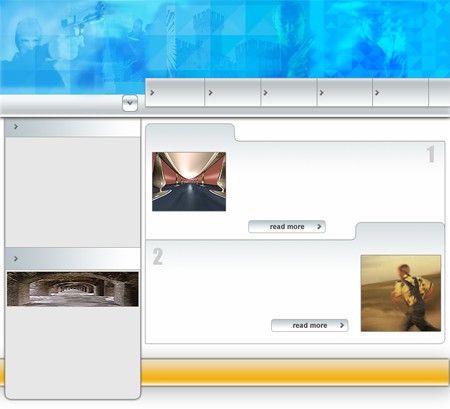Open the third navigation tab
Screen dimensions: 450x409
coord(289,93)
